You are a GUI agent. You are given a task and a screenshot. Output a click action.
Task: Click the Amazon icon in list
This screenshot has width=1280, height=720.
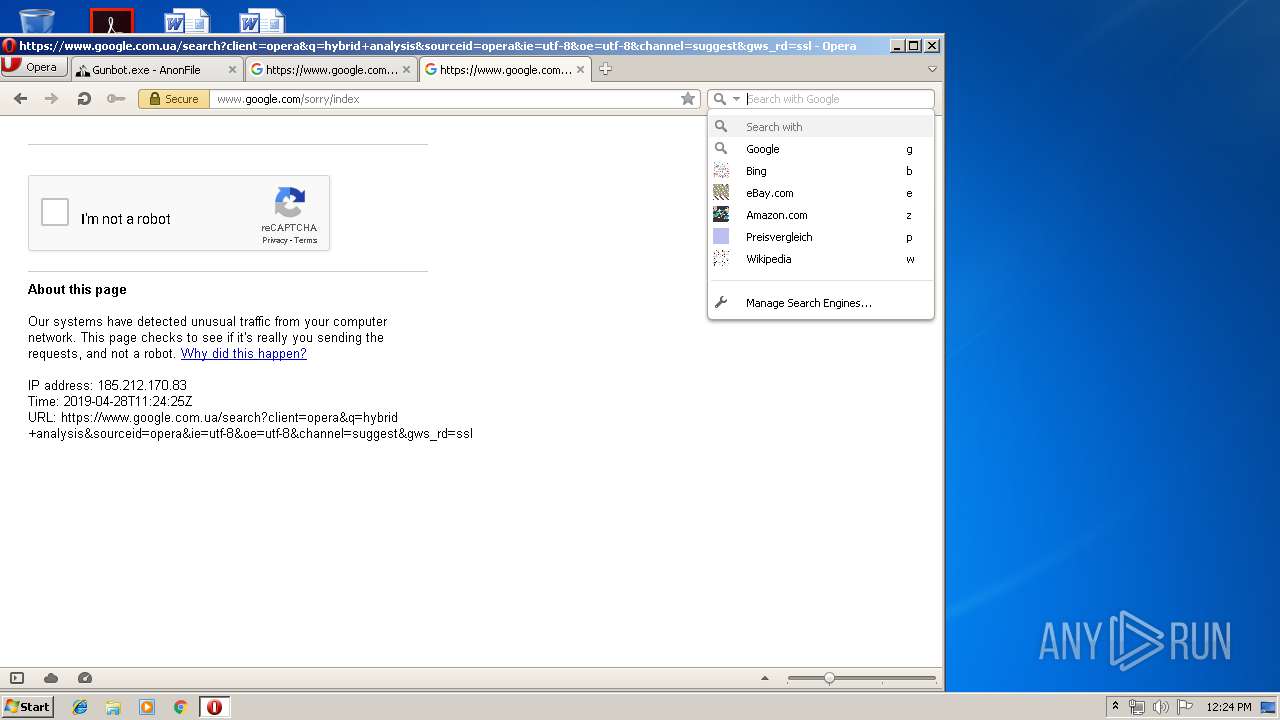(x=721, y=215)
